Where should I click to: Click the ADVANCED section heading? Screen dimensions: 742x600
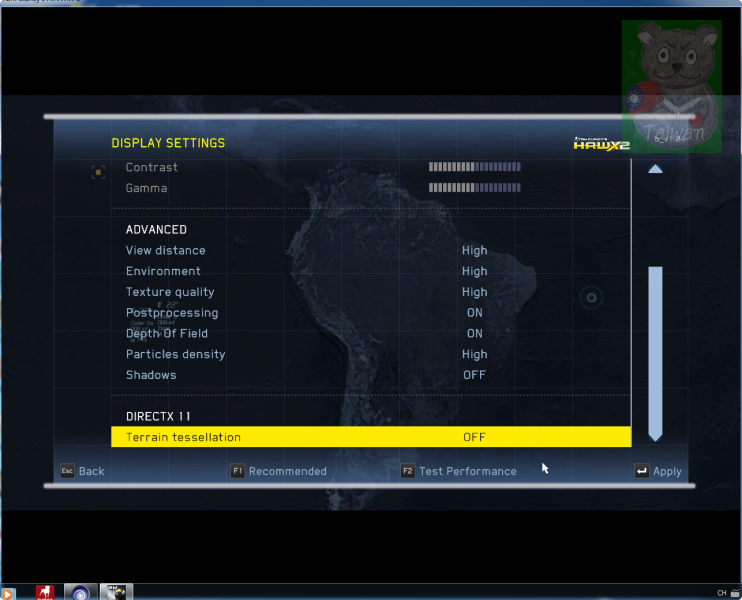[156, 229]
